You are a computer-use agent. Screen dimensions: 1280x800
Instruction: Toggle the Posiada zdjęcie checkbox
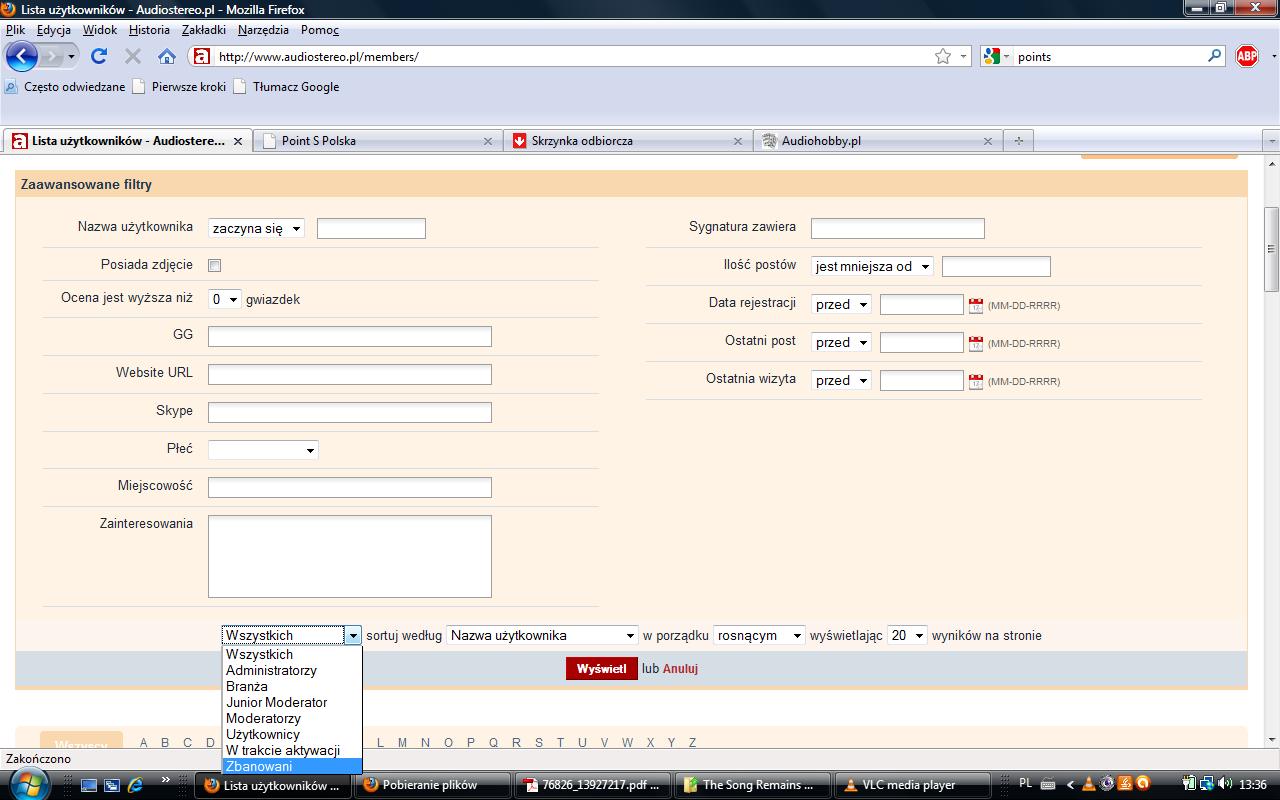pyautogui.click(x=214, y=265)
